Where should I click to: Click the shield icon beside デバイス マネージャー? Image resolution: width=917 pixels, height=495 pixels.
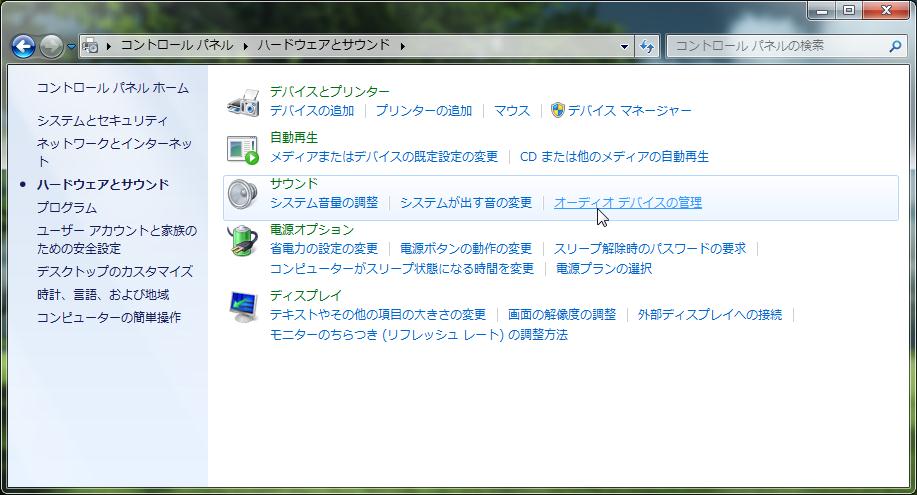558,110
